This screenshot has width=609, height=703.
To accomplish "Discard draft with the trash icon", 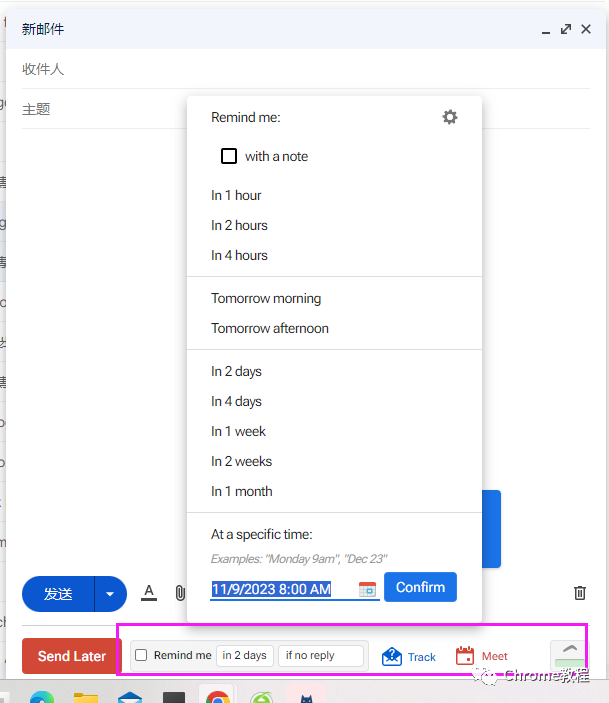I will (x=579, y=593).
